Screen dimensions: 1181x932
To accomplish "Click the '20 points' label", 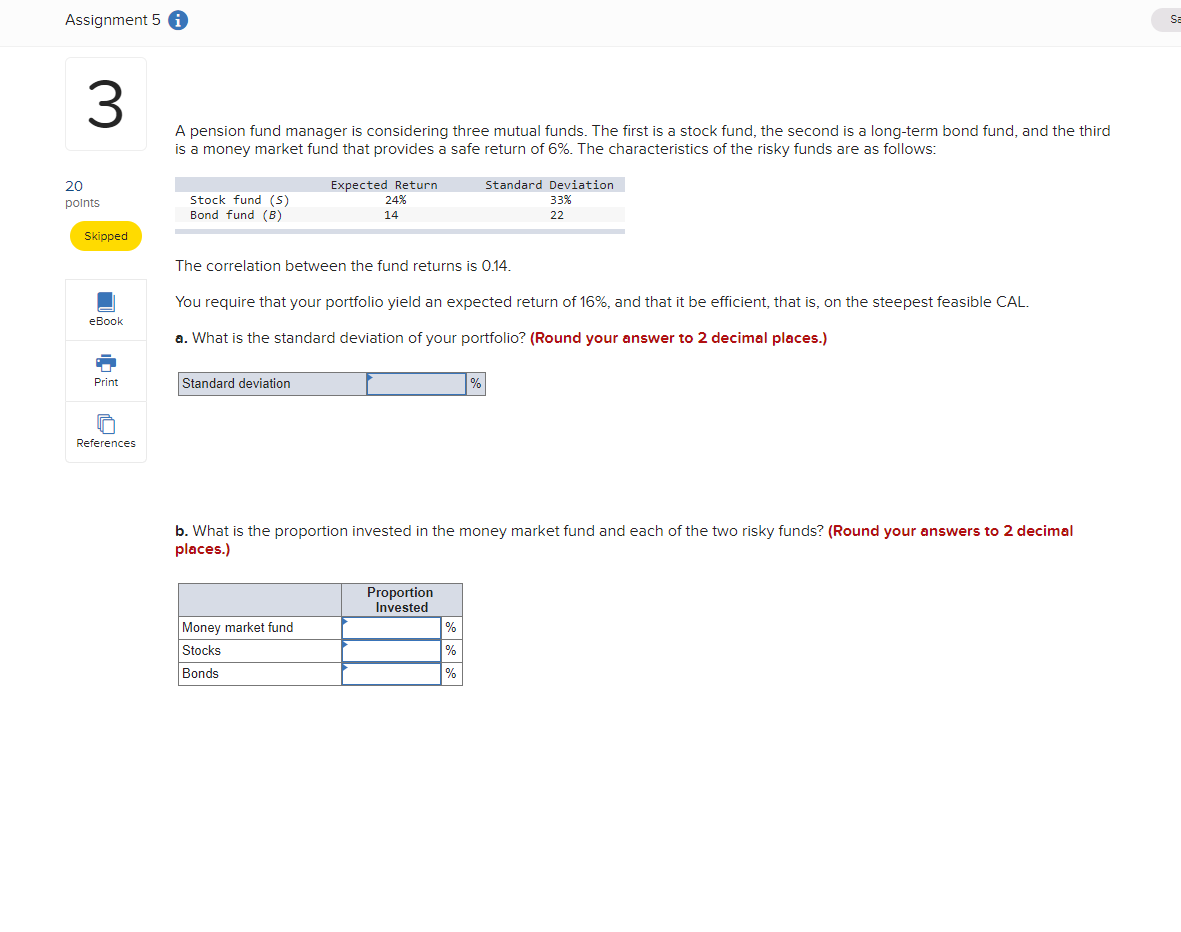I will (x=82, y=194).
